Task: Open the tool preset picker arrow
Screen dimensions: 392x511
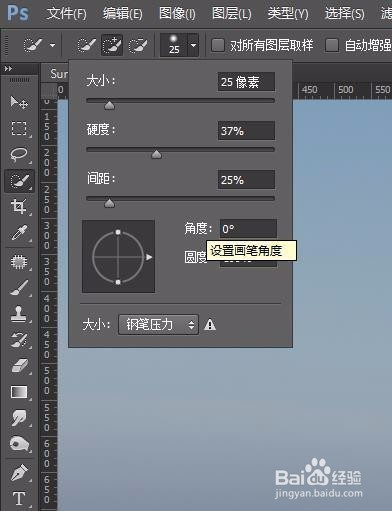Action: [x=52, y=45]
